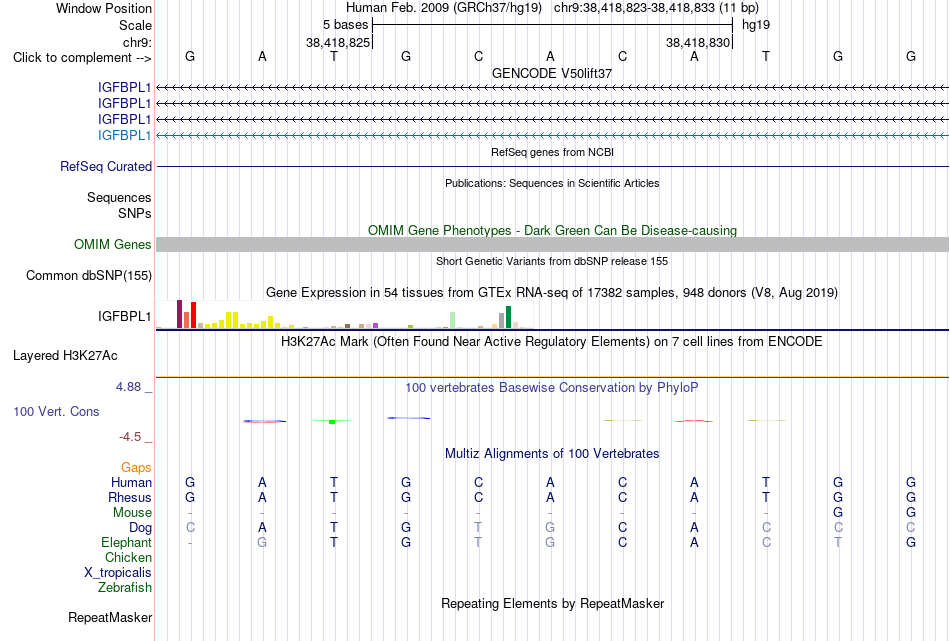
Task: Open the OMIM Genes track label
Action: (x=113, y=244)
